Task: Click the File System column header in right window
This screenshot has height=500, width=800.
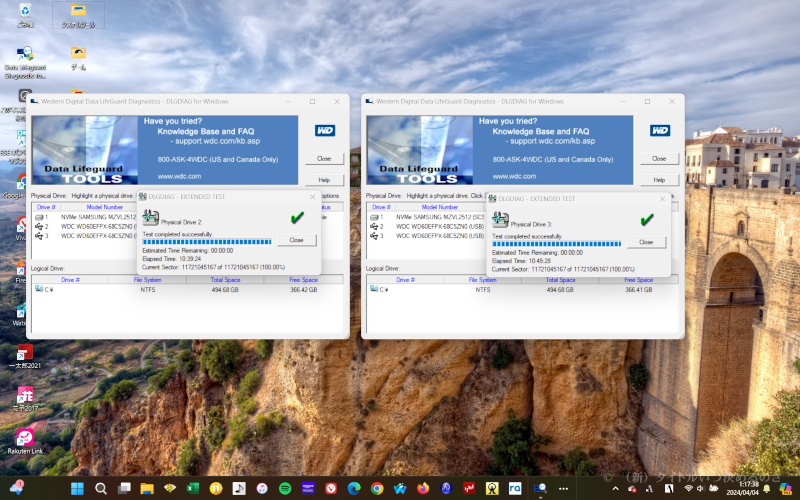Action: [483, 280]
